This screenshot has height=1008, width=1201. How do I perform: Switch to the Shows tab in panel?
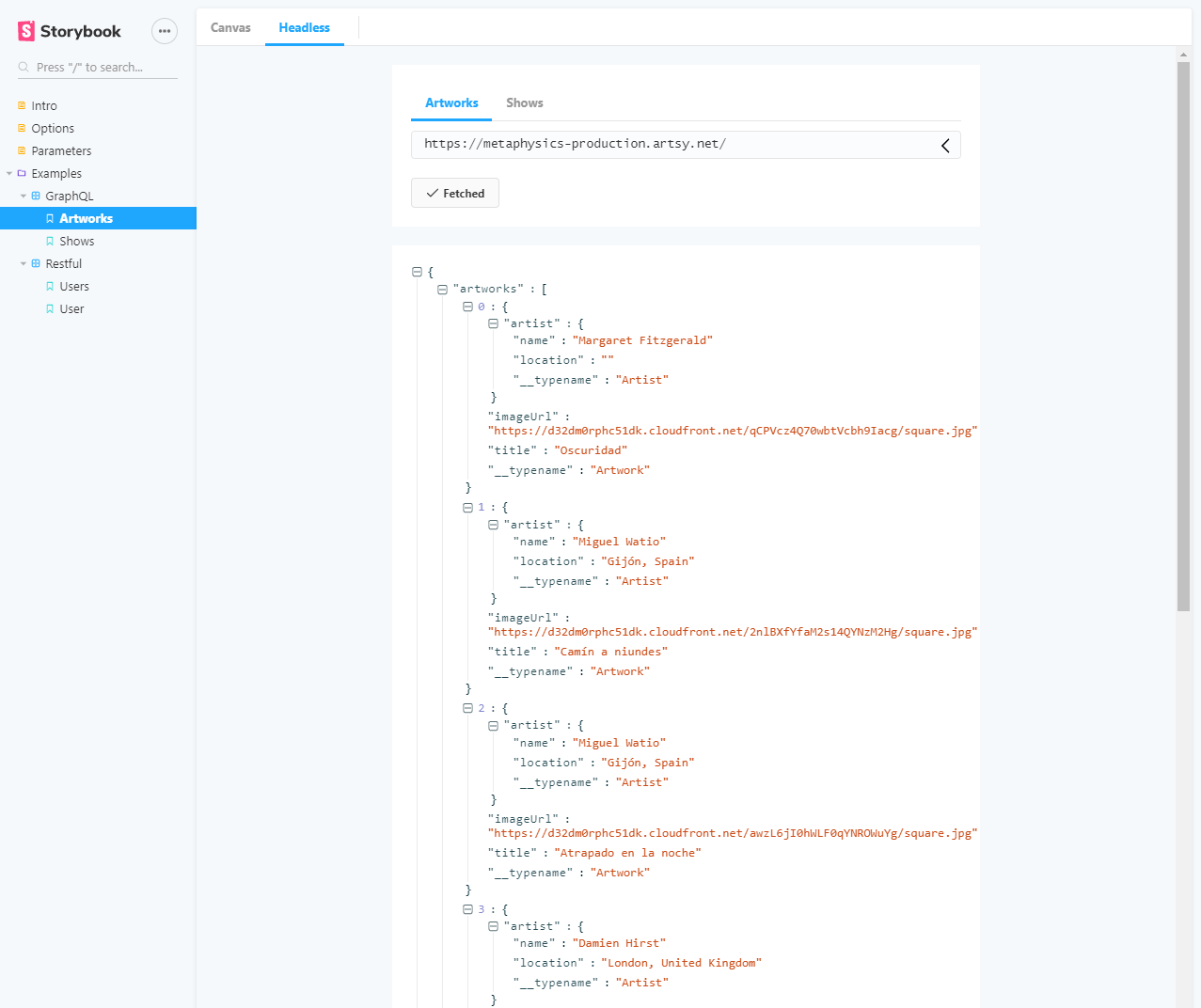(524, 102)
